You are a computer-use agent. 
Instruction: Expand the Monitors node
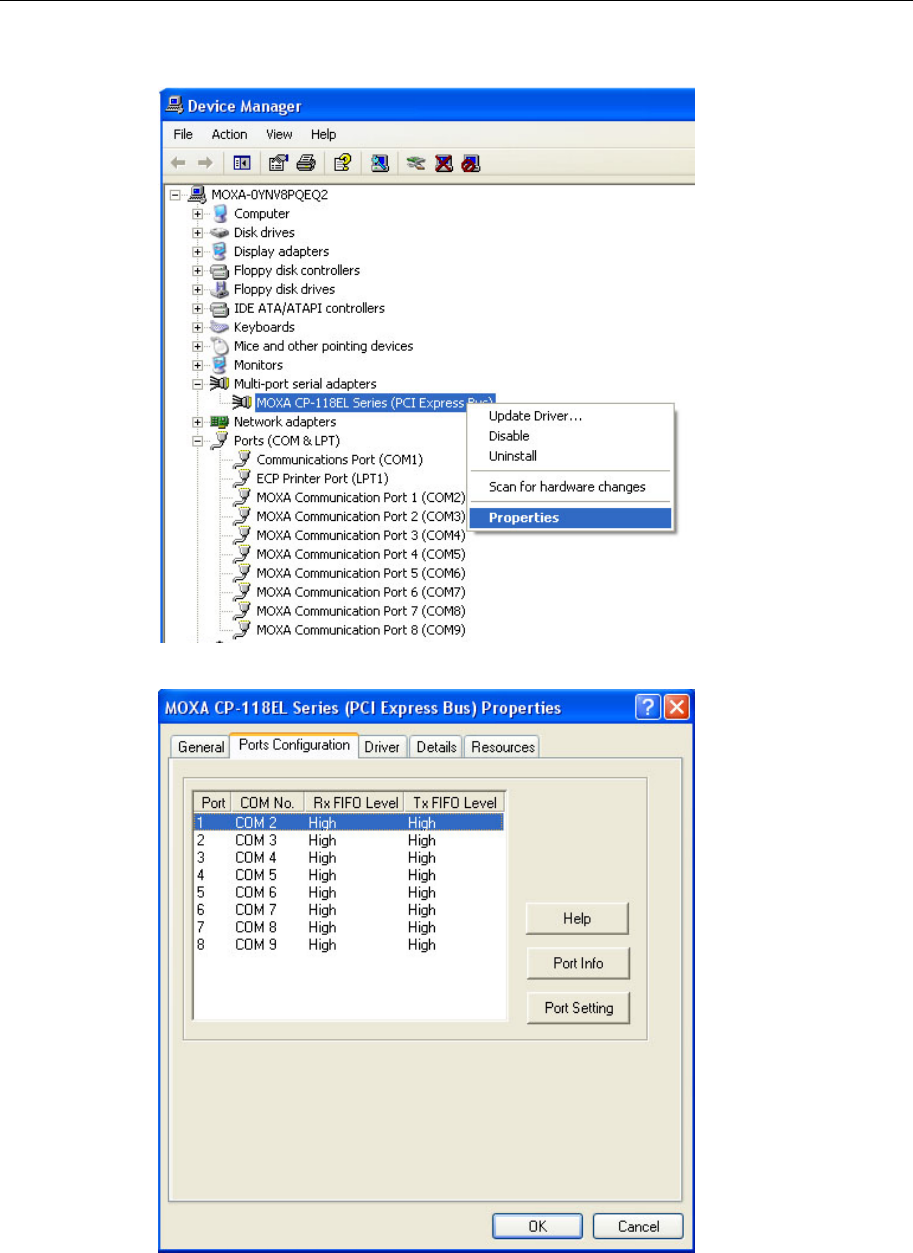[x=198, y=365]
